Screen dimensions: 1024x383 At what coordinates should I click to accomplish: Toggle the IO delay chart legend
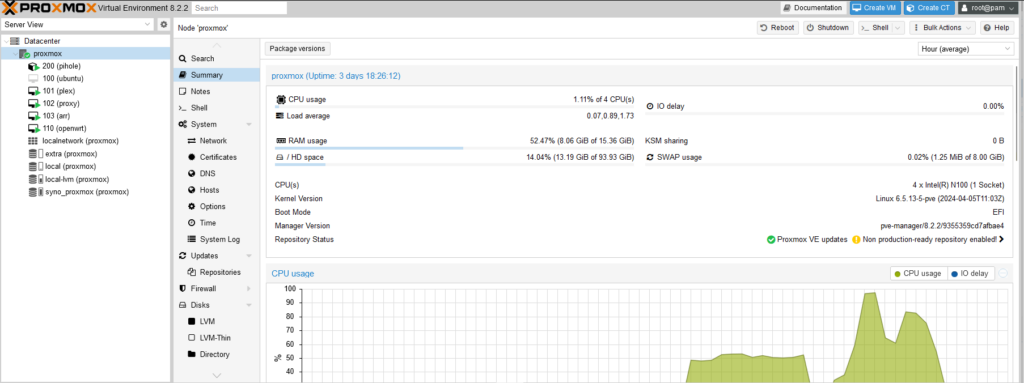(x=970, y=273)
